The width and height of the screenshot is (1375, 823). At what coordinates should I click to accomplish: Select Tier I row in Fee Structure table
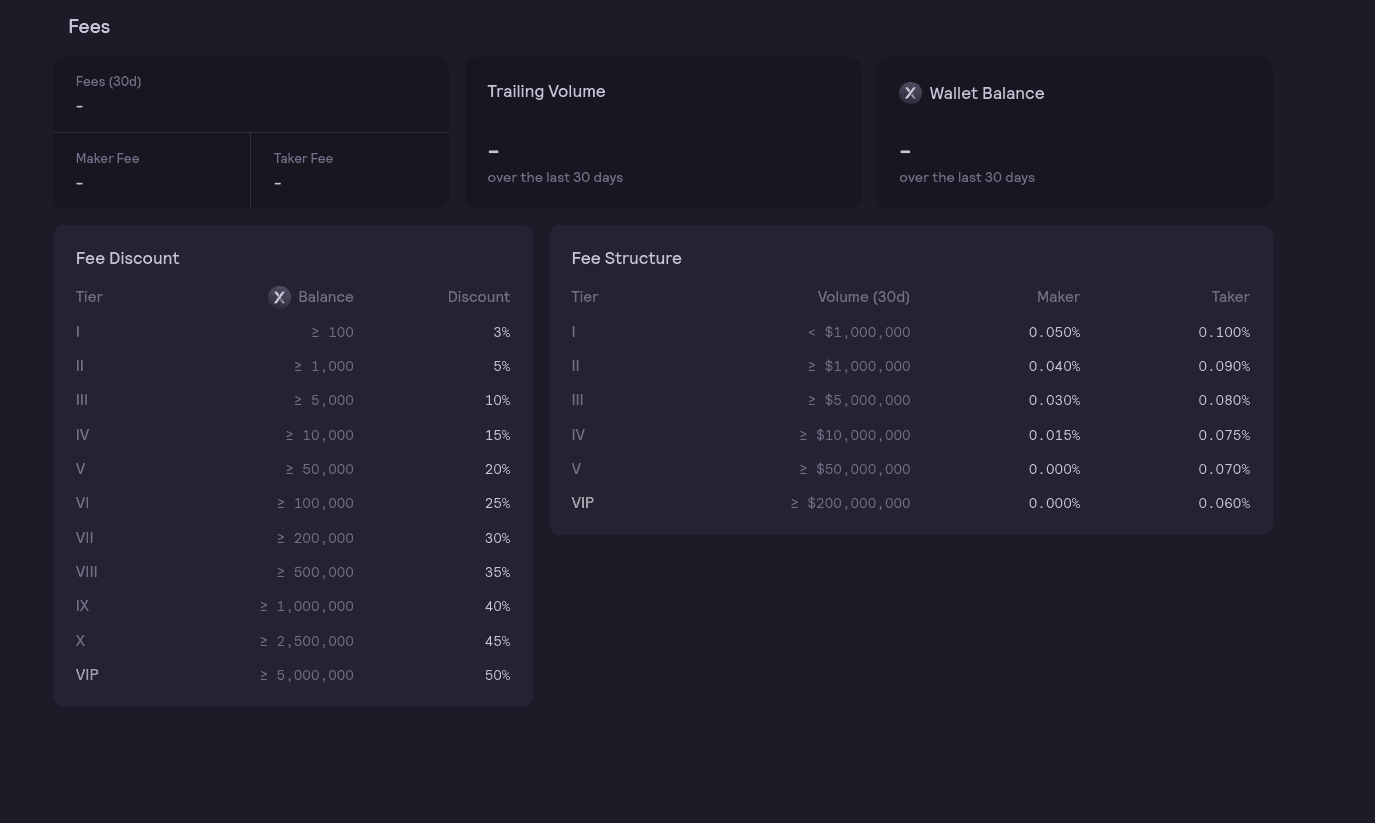910,331
